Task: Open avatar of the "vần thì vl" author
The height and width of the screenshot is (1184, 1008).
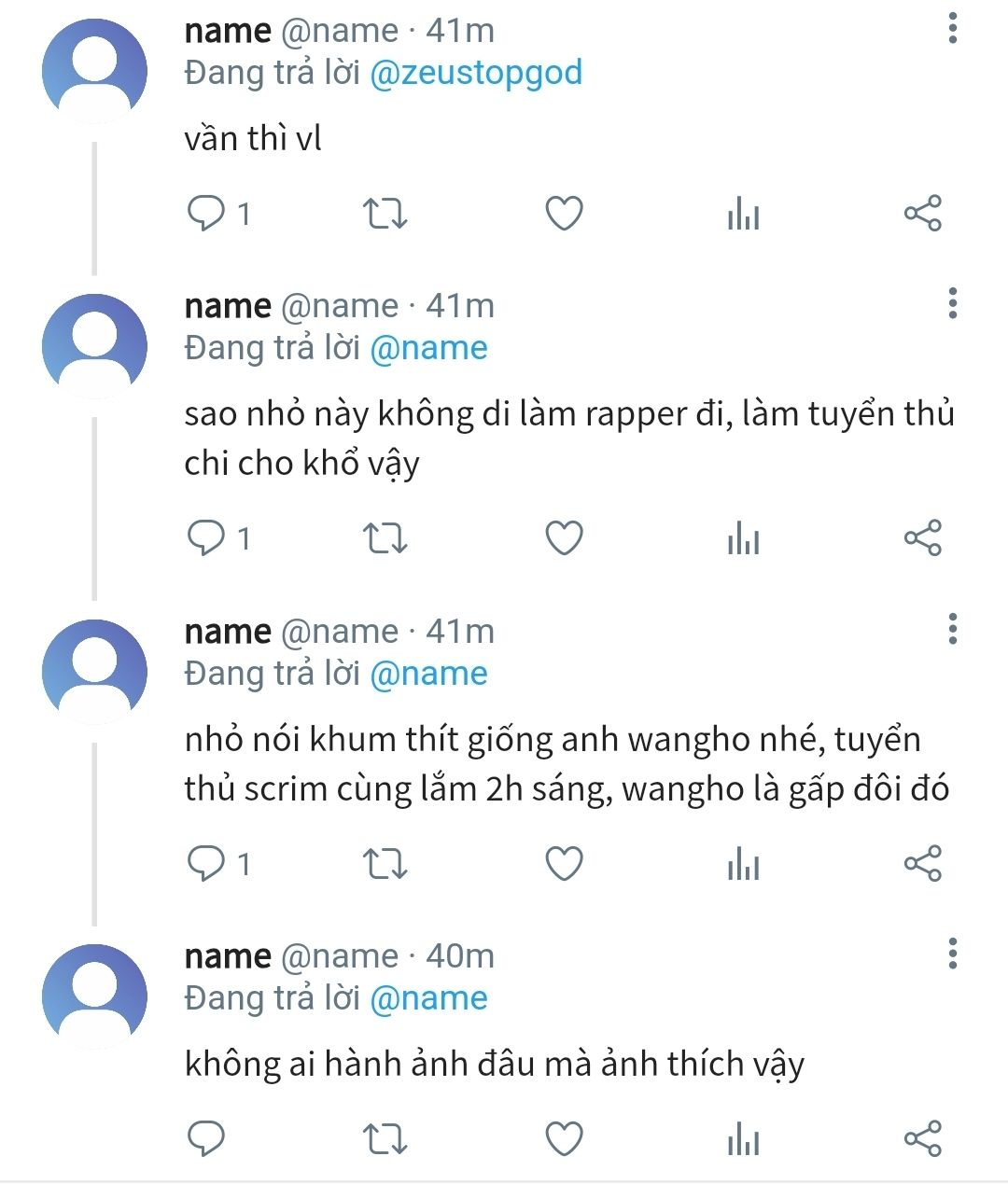Action: [x=94, y=70]
